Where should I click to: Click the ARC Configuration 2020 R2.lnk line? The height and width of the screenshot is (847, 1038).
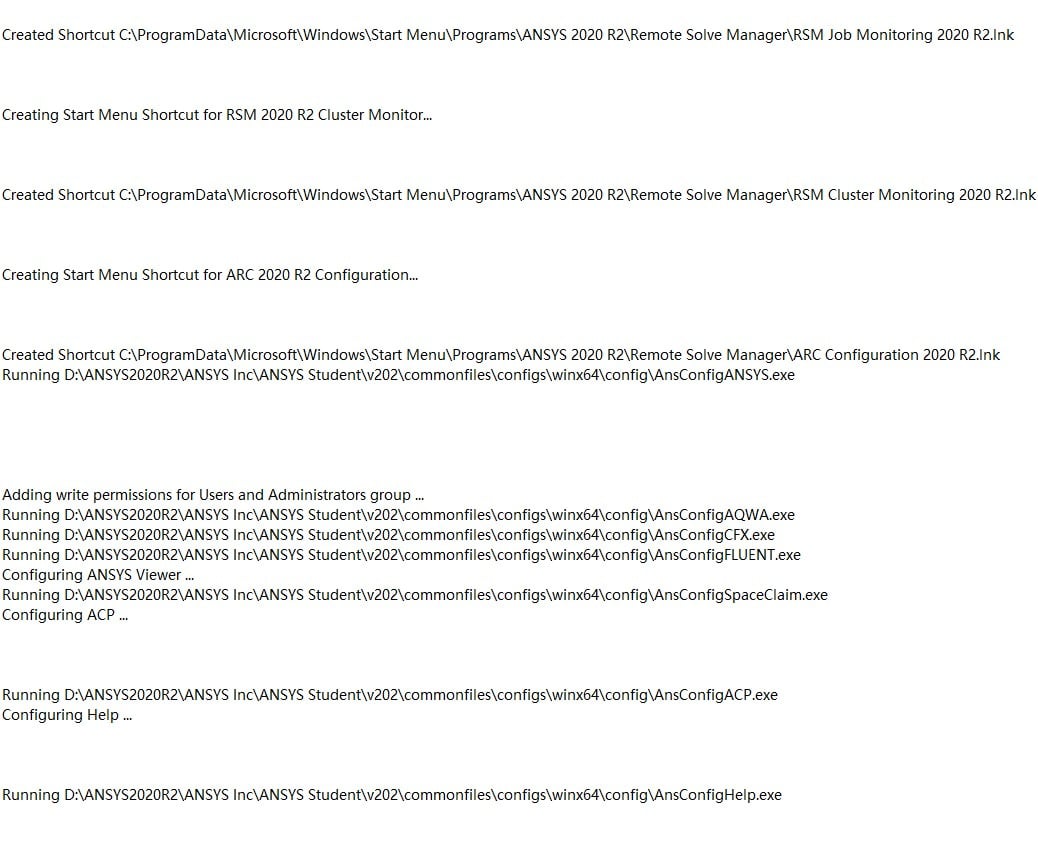[501, 355]
